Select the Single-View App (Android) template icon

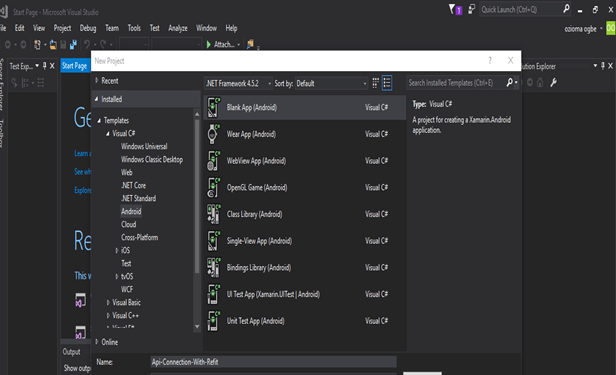tap(213, 241)
